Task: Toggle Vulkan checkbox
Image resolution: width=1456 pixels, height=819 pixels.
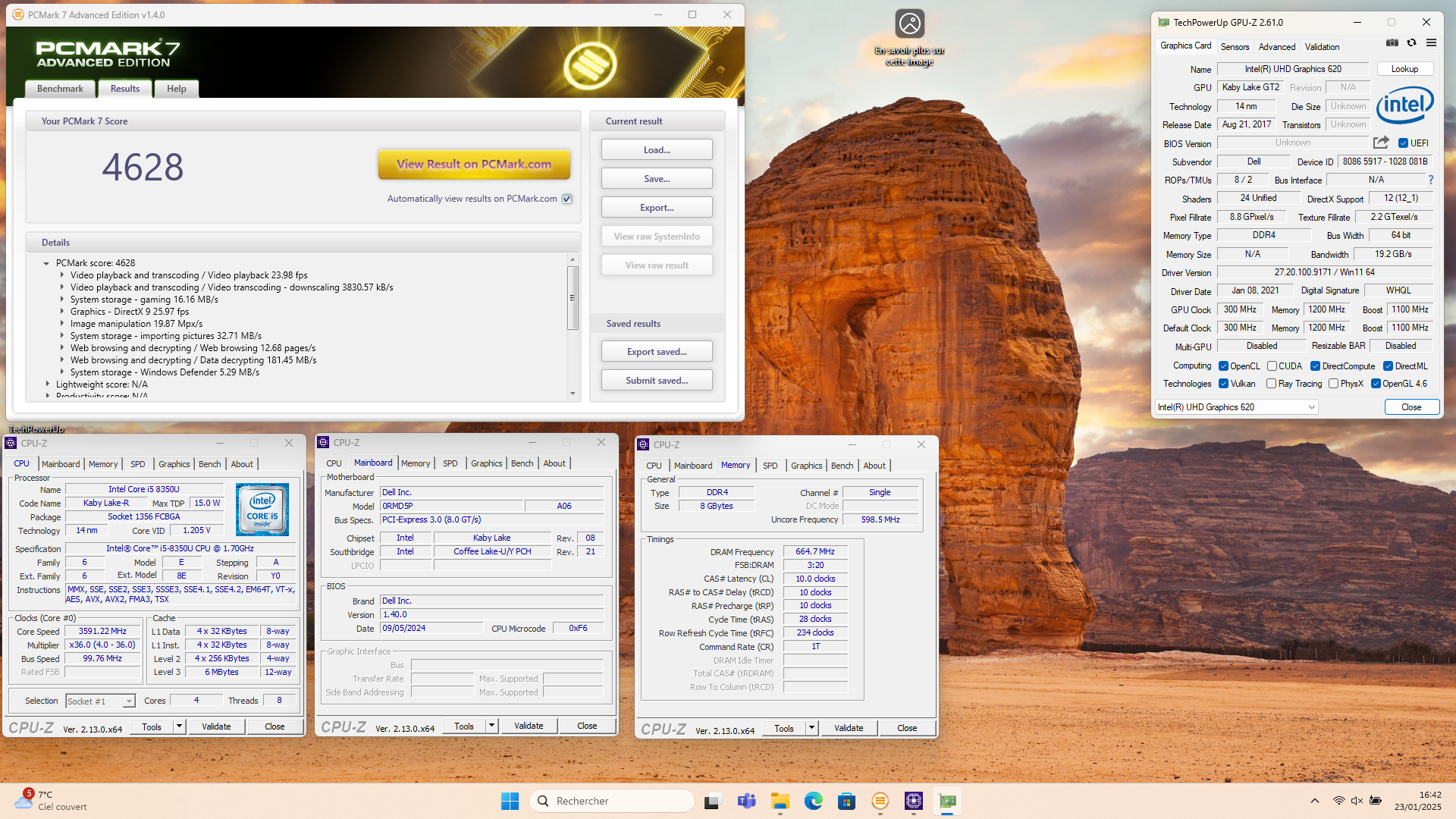Action: [x=1223, y=384]
